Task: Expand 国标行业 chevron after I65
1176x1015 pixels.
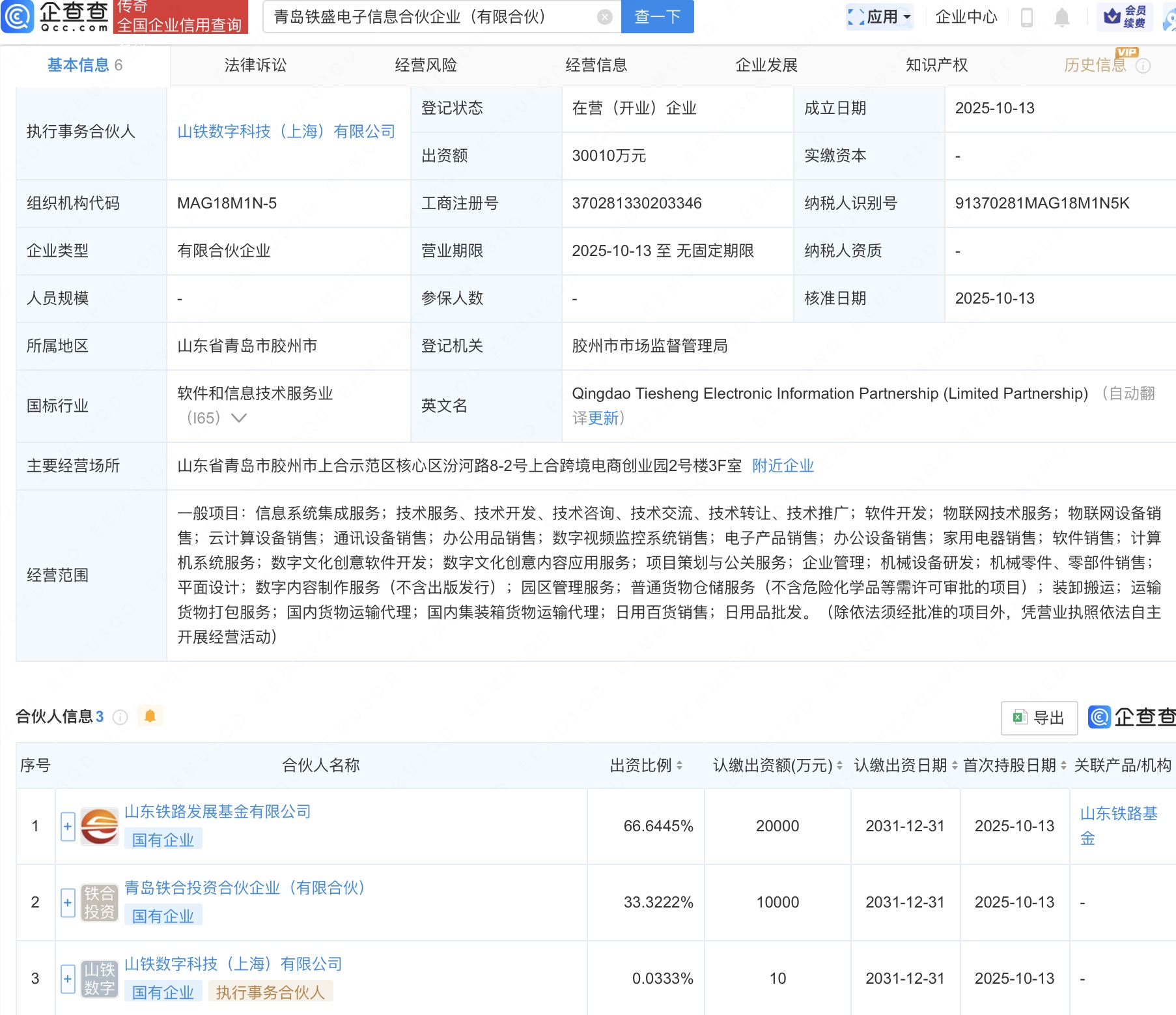Action: [239, 418]
